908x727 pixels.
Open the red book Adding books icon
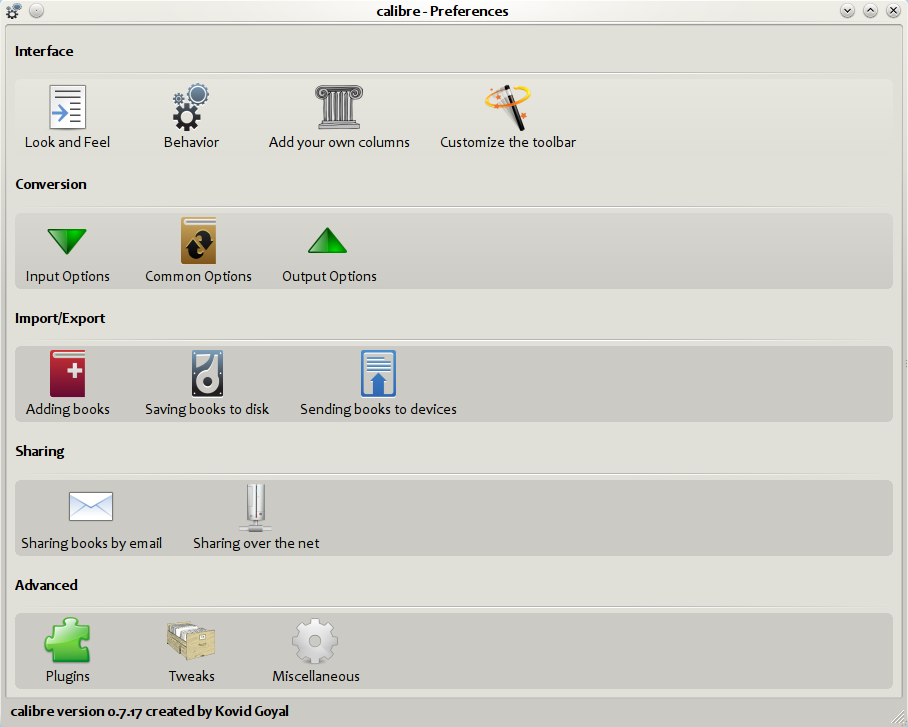click(67, 374)
